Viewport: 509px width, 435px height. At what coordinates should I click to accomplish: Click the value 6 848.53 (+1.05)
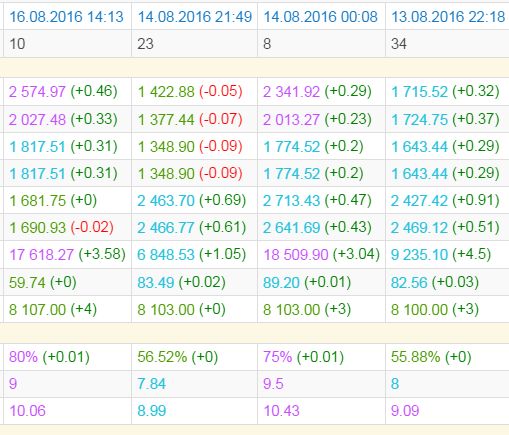pyautogui.click(x=192, y=255)
